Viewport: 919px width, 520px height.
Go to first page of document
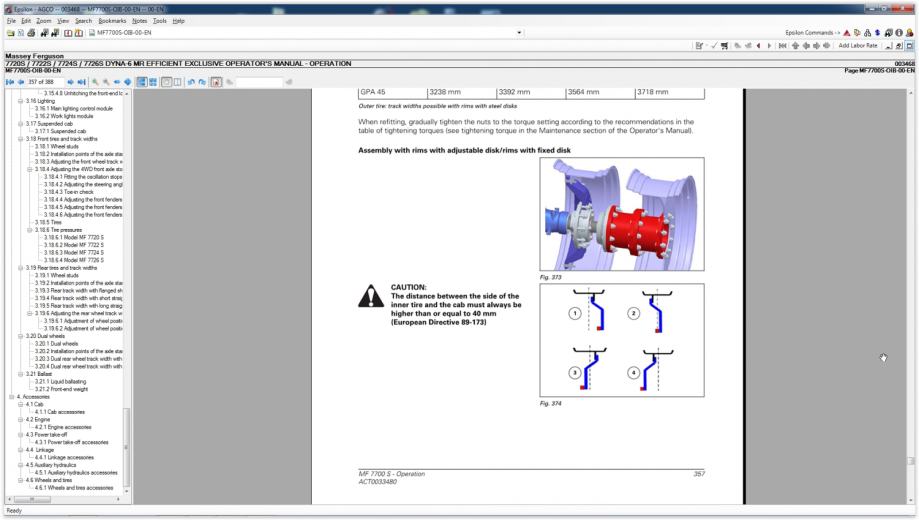tap(10, 82)
